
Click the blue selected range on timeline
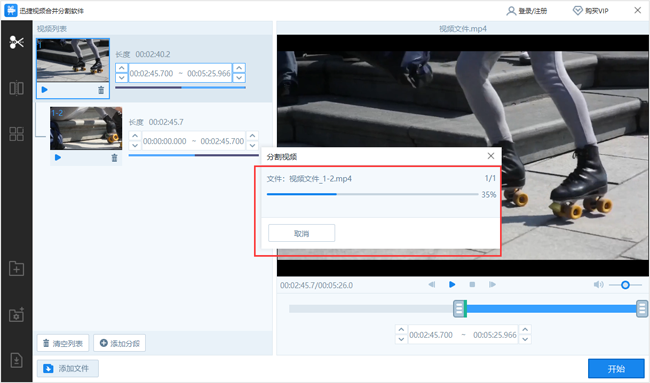click(551, 309)
